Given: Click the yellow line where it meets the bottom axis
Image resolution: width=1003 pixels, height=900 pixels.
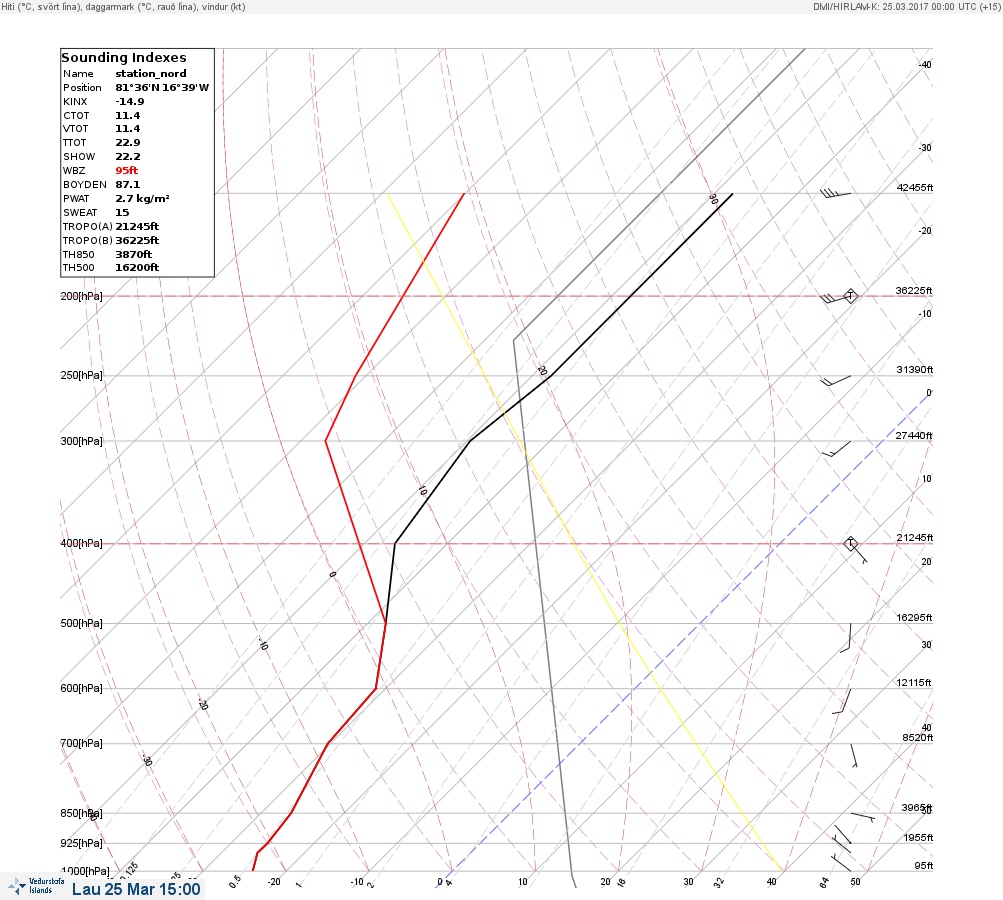Looking at the screenshot, I should pyautogui.click(x=783, y=870).
